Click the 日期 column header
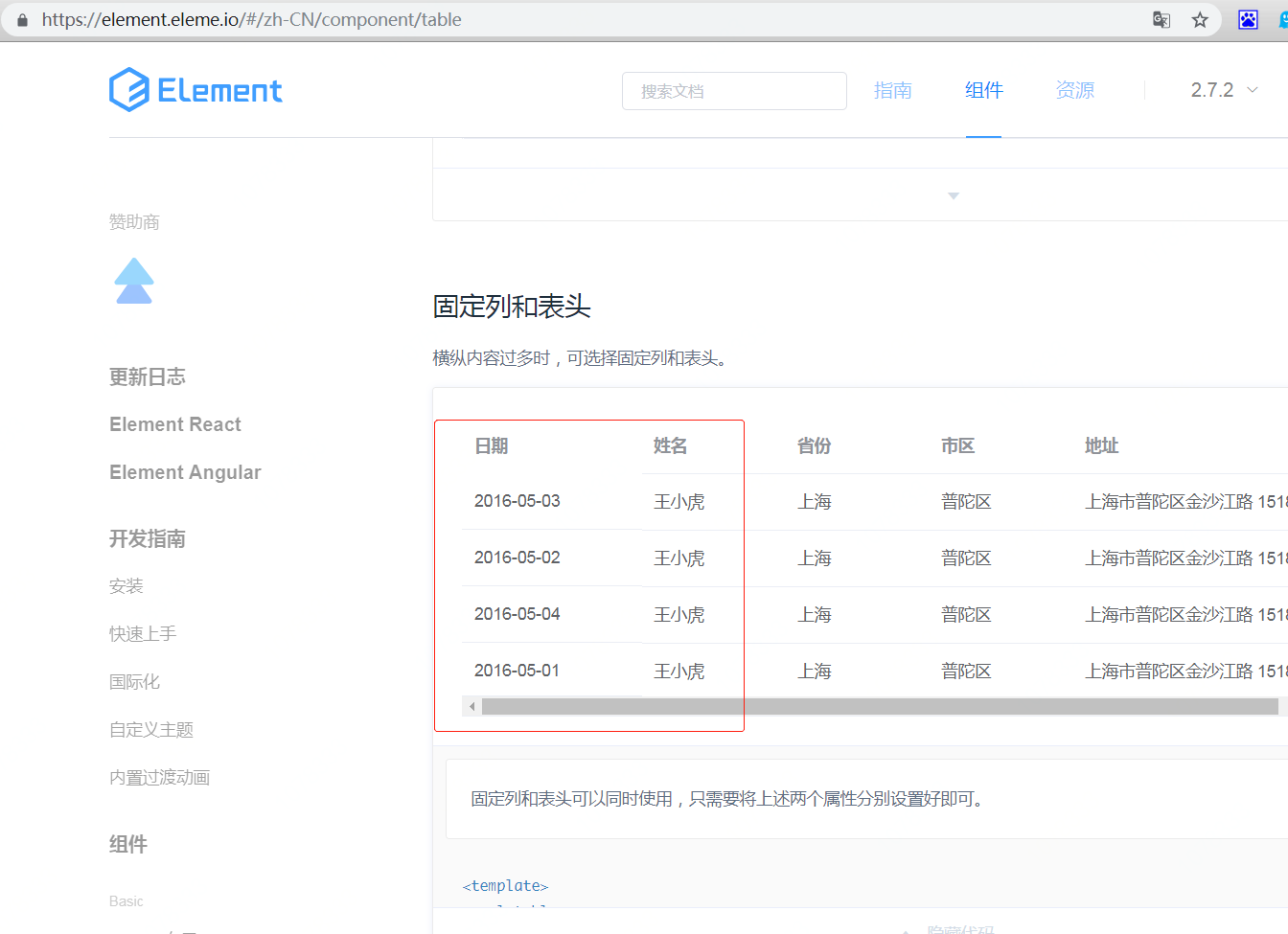The width and height of the screenshot is (1288, 934). pos(492,445)
